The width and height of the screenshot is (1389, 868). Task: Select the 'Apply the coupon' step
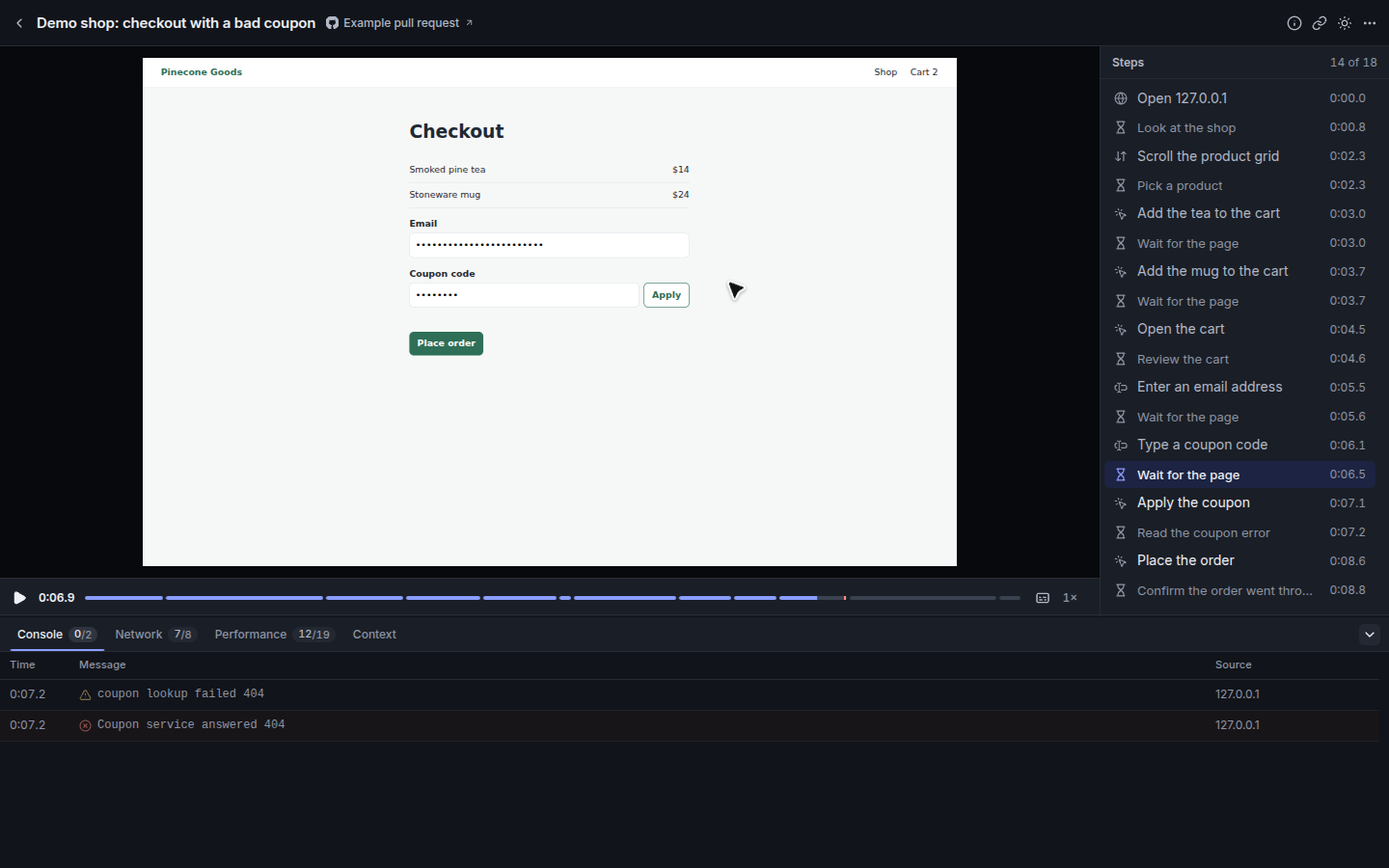pyautogui.click(x=1239, y=503)
